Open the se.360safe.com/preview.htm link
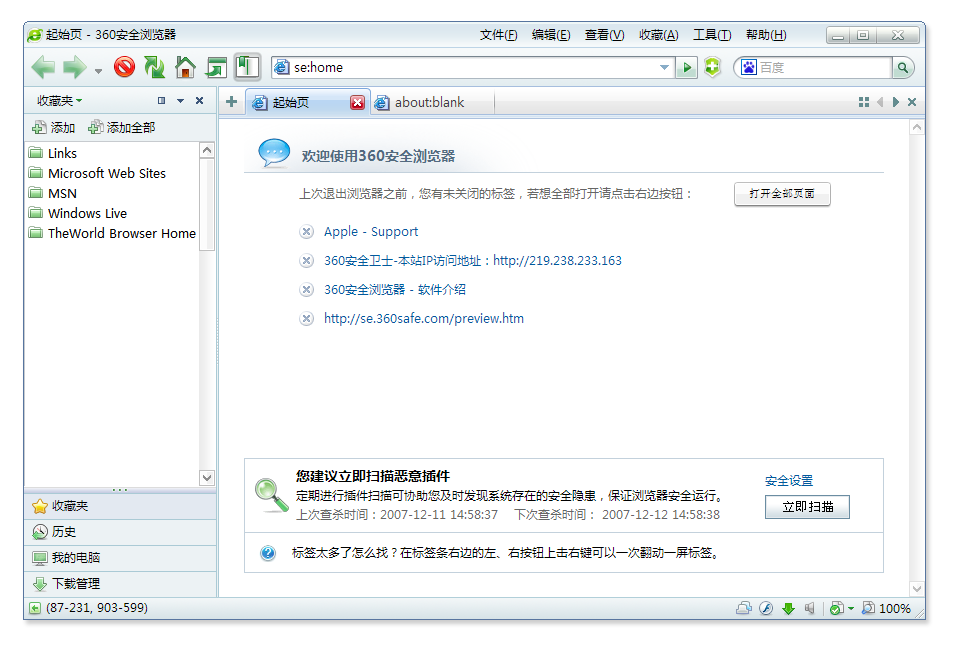 pos(424,318)
